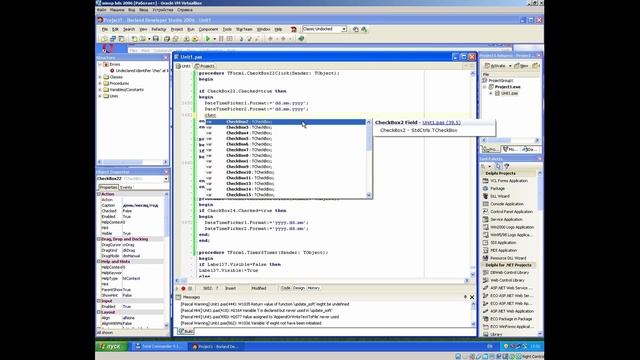Image resolution: width=640 pixels, height=360 pixels.
Task: Click the Pause toolbar icon
Action: tap(221, 39)
